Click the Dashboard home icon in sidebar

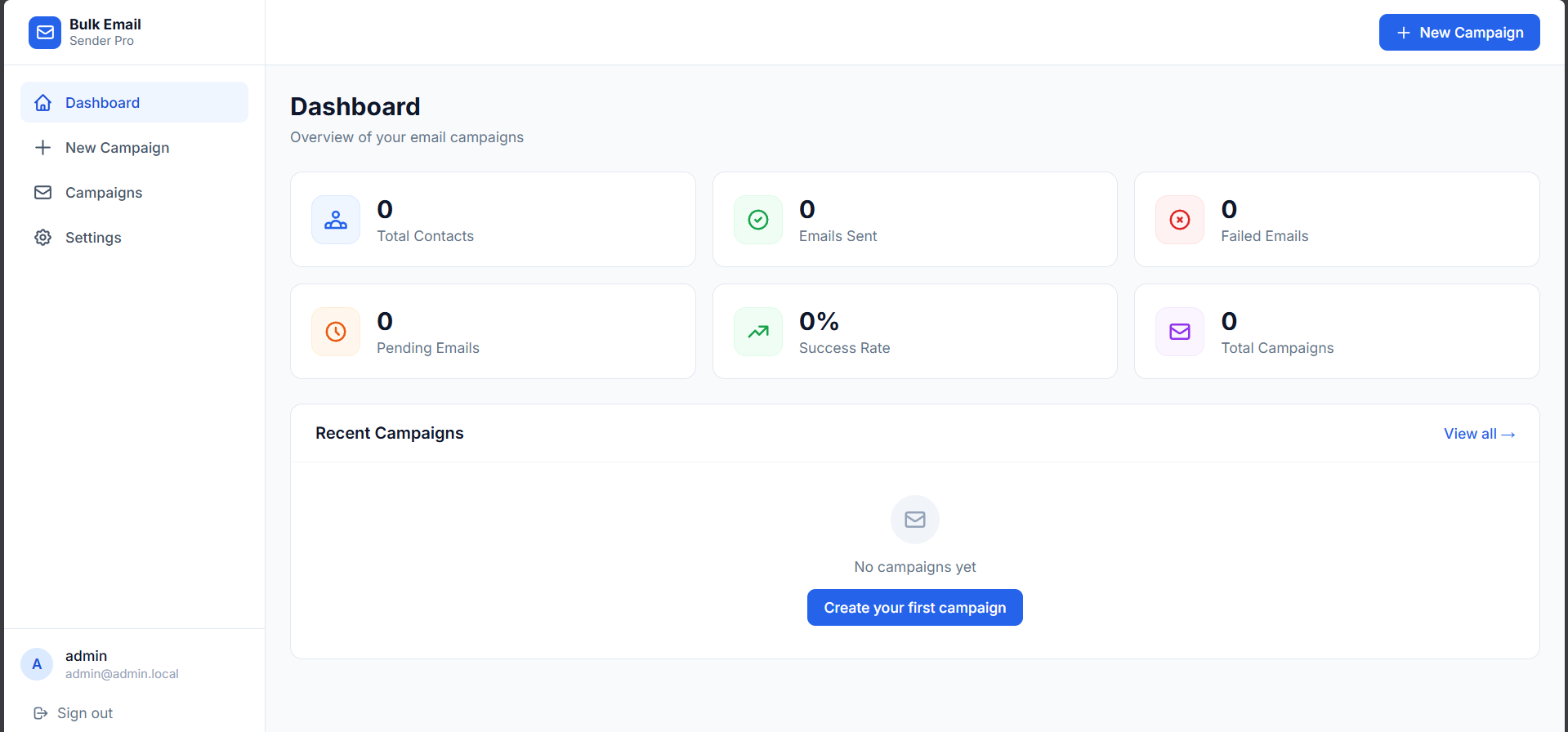43,103
